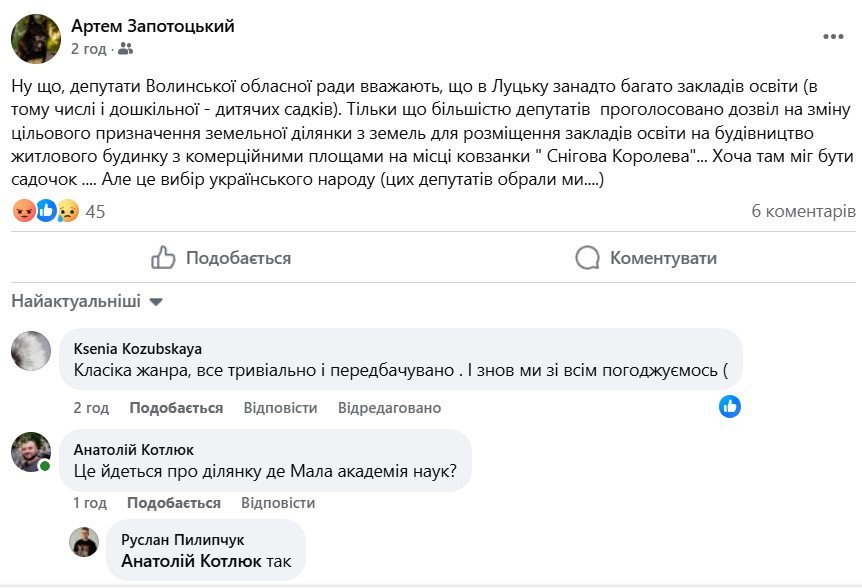The width and height of the screenshot is (862, 588).
Task: Open Руслан Пилипчук's small avatar
Action: click(x=84, y=541)
